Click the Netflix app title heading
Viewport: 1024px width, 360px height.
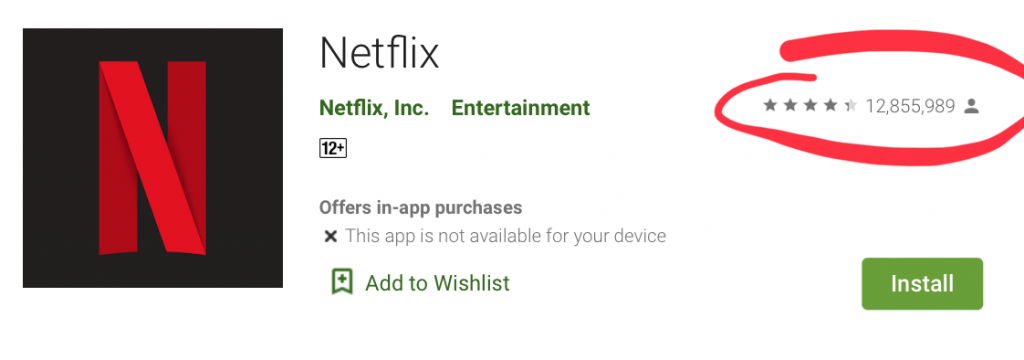[379, 53]
